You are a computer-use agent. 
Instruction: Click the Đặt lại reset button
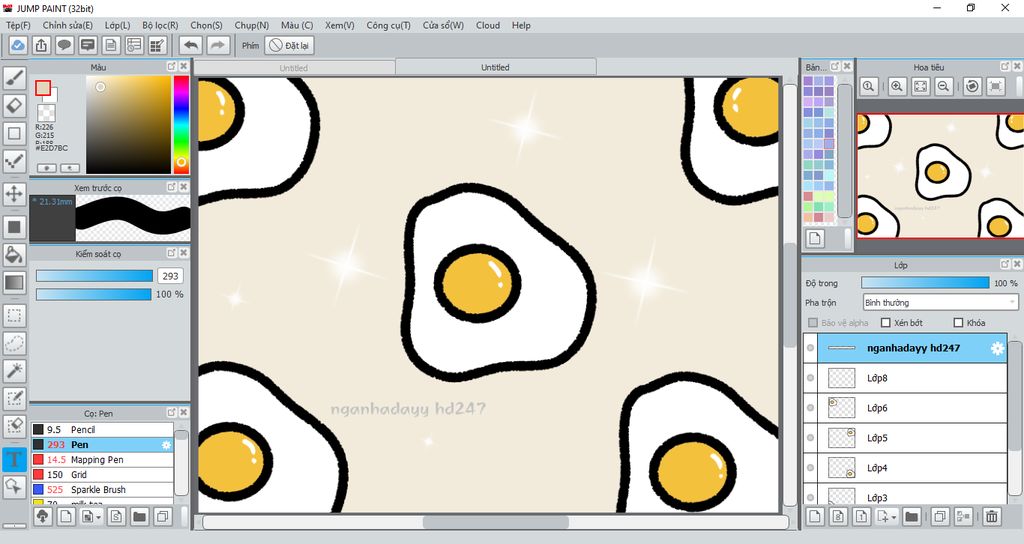290,45
